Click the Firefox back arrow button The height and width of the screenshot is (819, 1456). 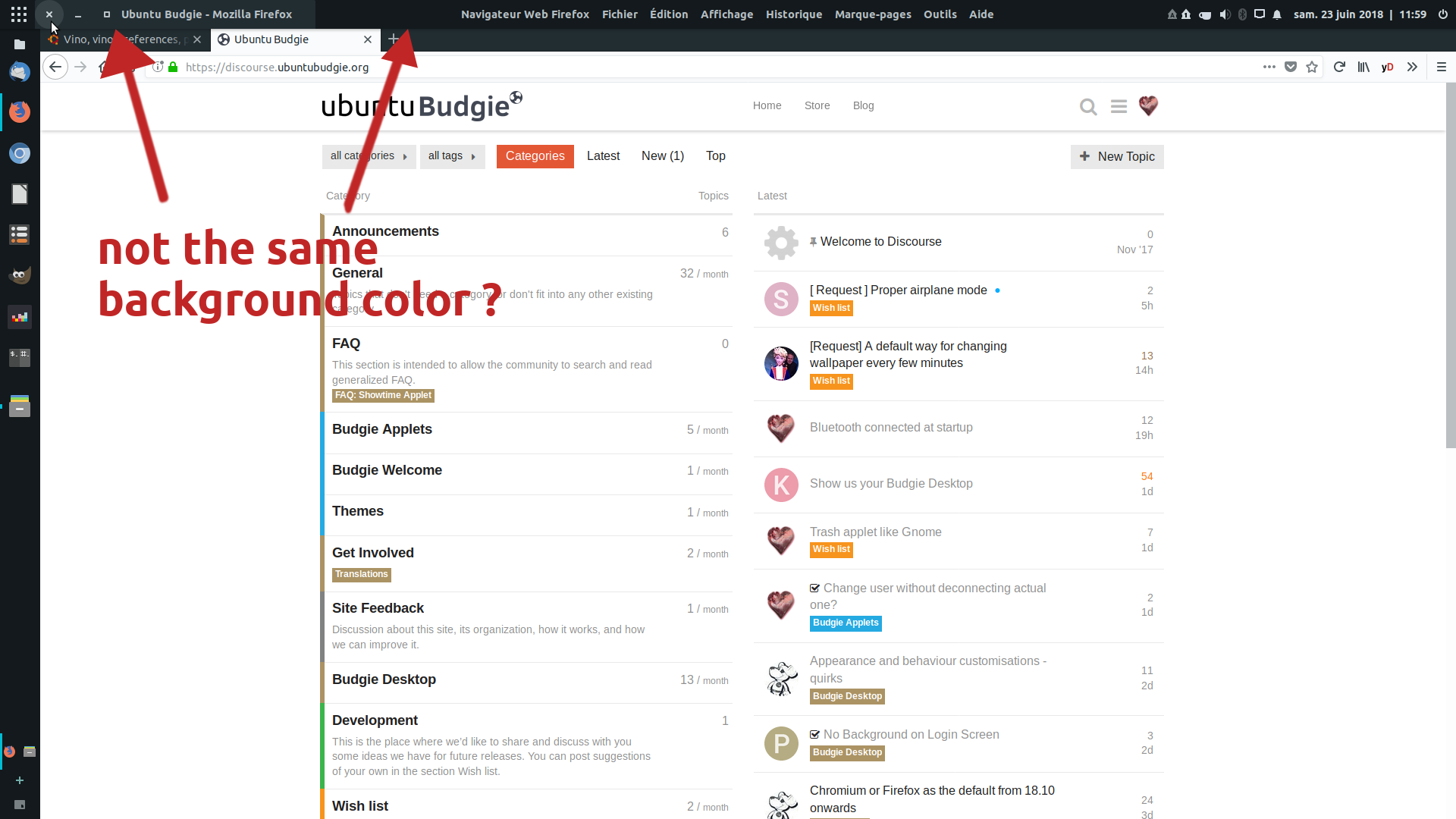[x=55, y=67]
